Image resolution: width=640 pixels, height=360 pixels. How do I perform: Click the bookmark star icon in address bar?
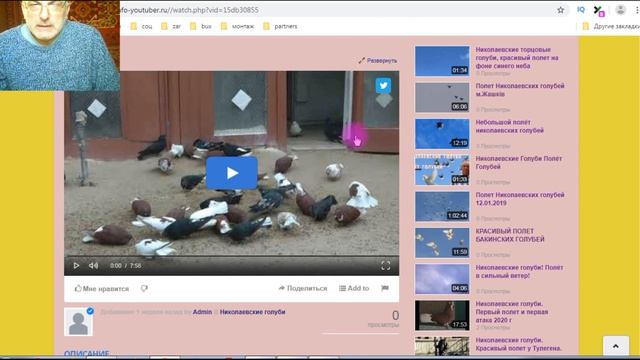(x=560, y=10)
